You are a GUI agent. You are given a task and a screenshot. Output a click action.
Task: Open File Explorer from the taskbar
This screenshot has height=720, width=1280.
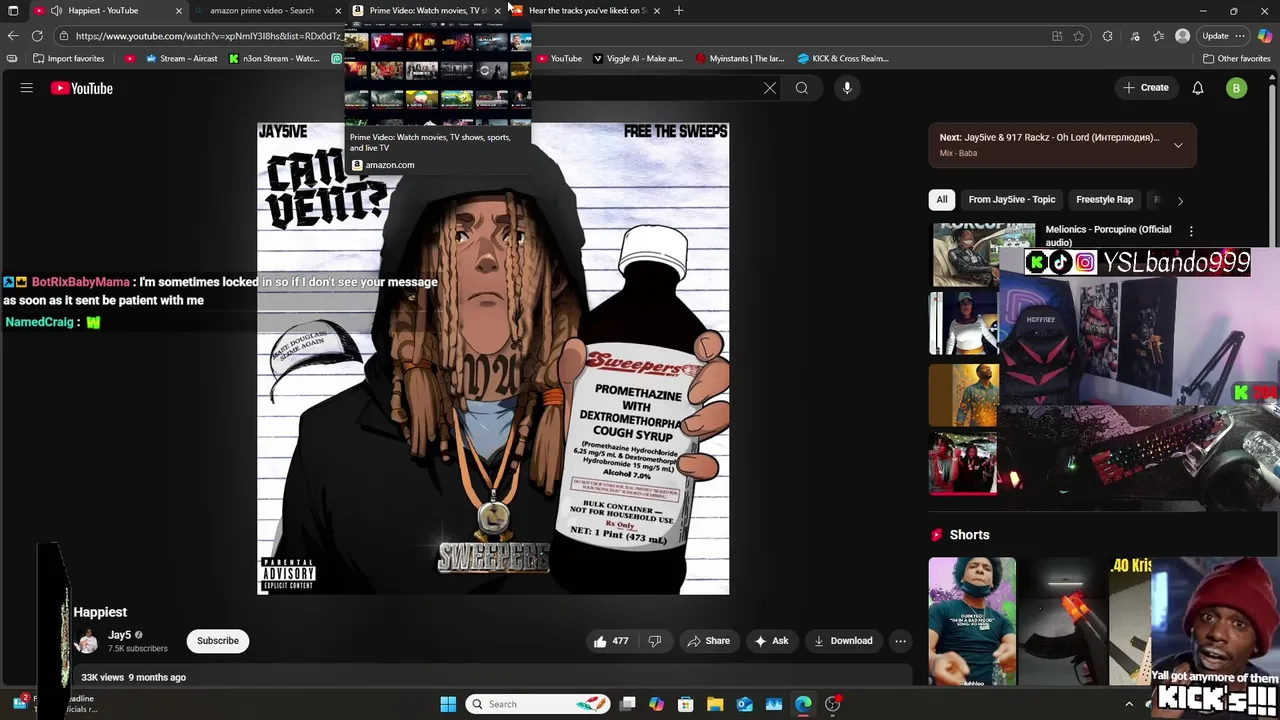715,704
